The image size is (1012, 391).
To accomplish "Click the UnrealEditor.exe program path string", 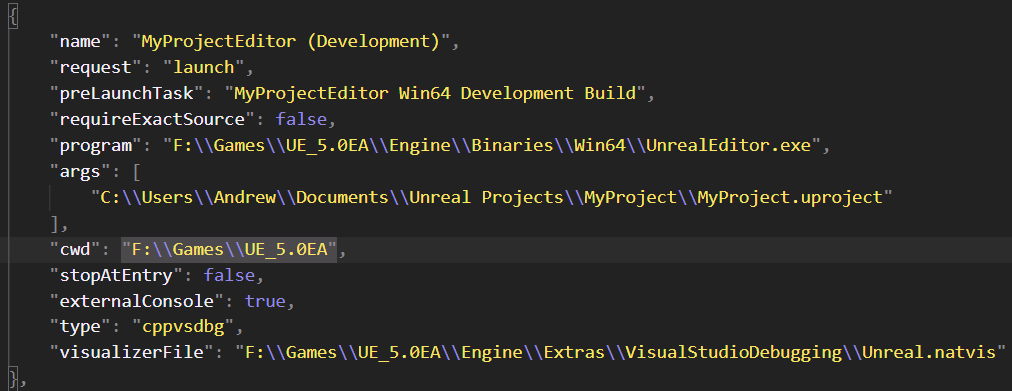I will click(492, 145).
